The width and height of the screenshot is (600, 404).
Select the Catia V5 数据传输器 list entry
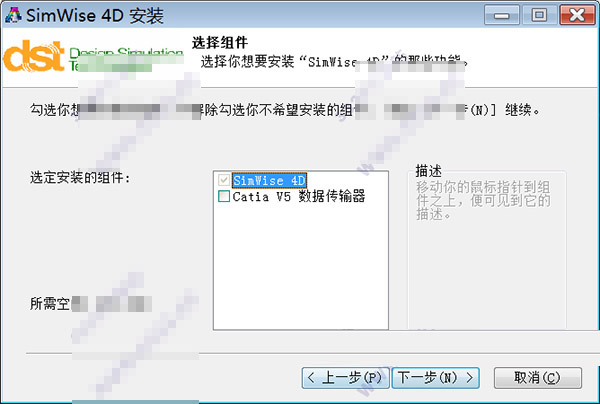[x=299, y=196]
